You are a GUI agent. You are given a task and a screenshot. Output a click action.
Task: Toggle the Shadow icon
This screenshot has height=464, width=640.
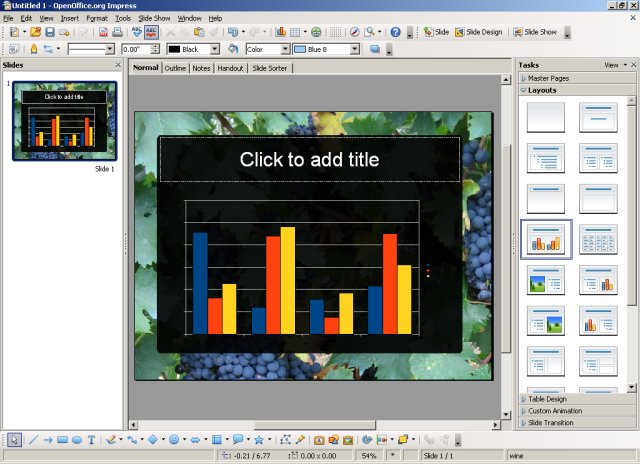375,49
